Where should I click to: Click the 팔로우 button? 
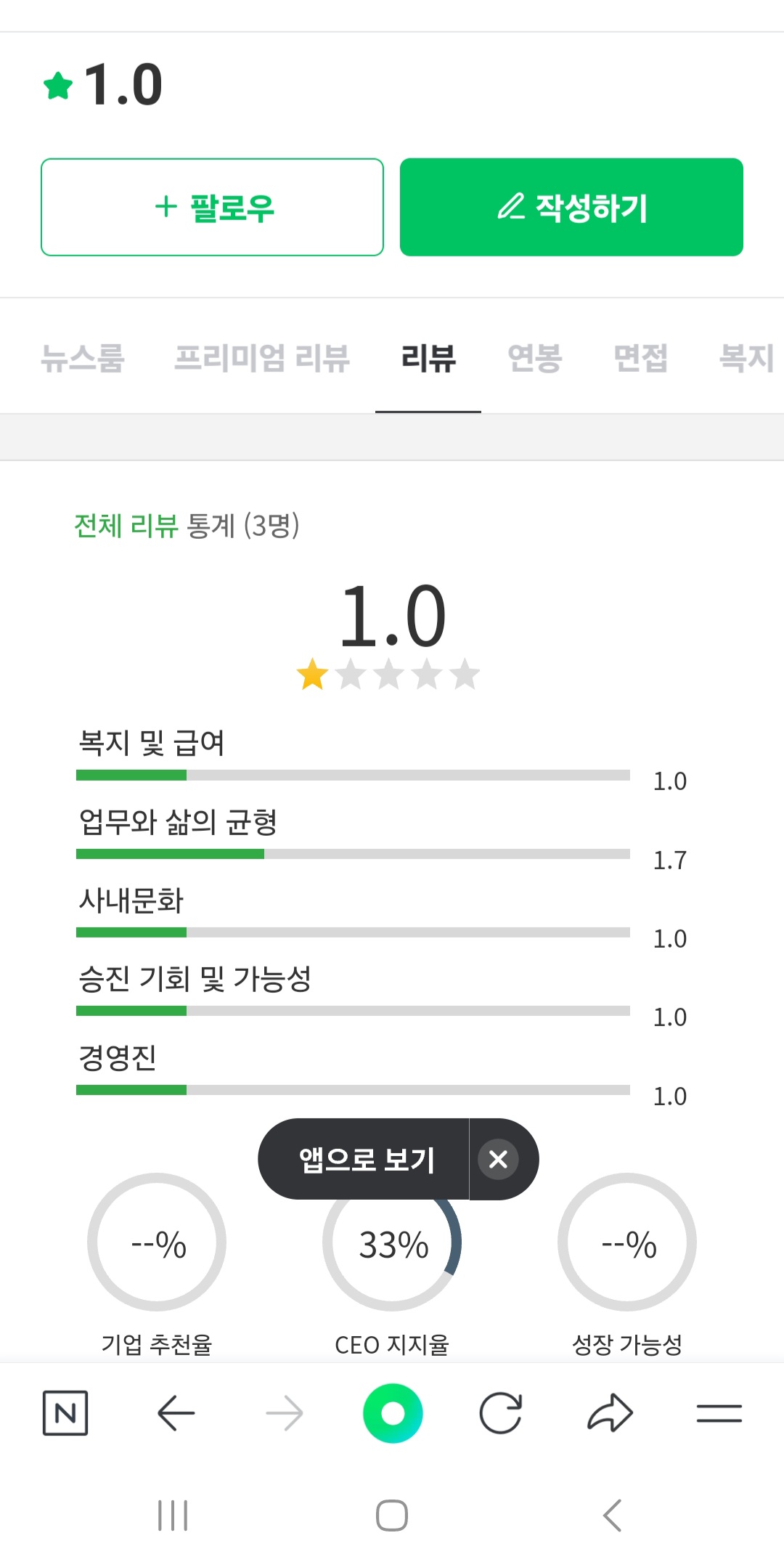coord(212,207)
